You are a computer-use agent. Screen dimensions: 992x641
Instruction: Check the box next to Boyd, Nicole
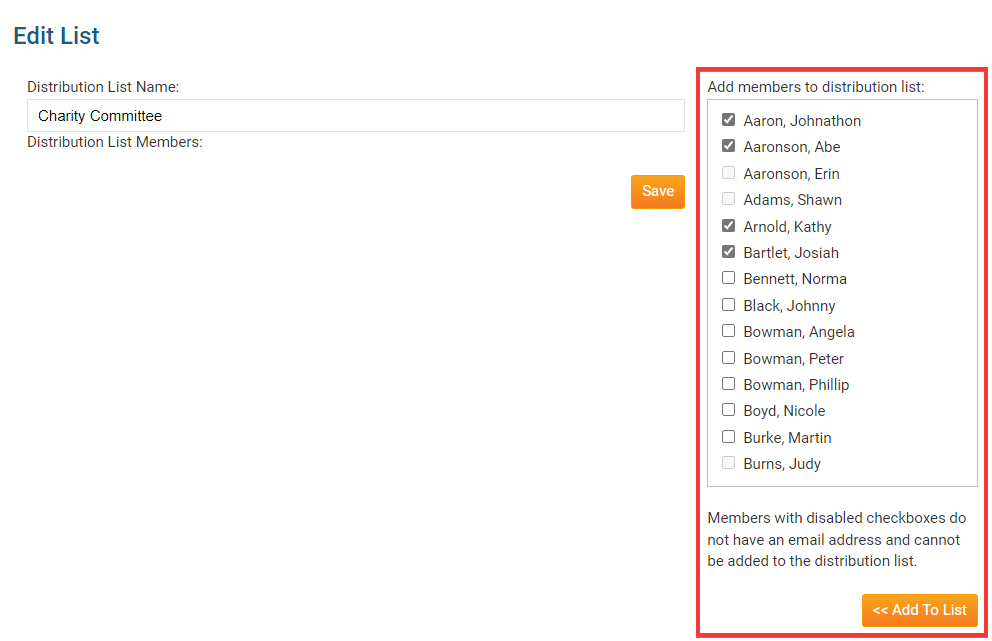[729, 410]
